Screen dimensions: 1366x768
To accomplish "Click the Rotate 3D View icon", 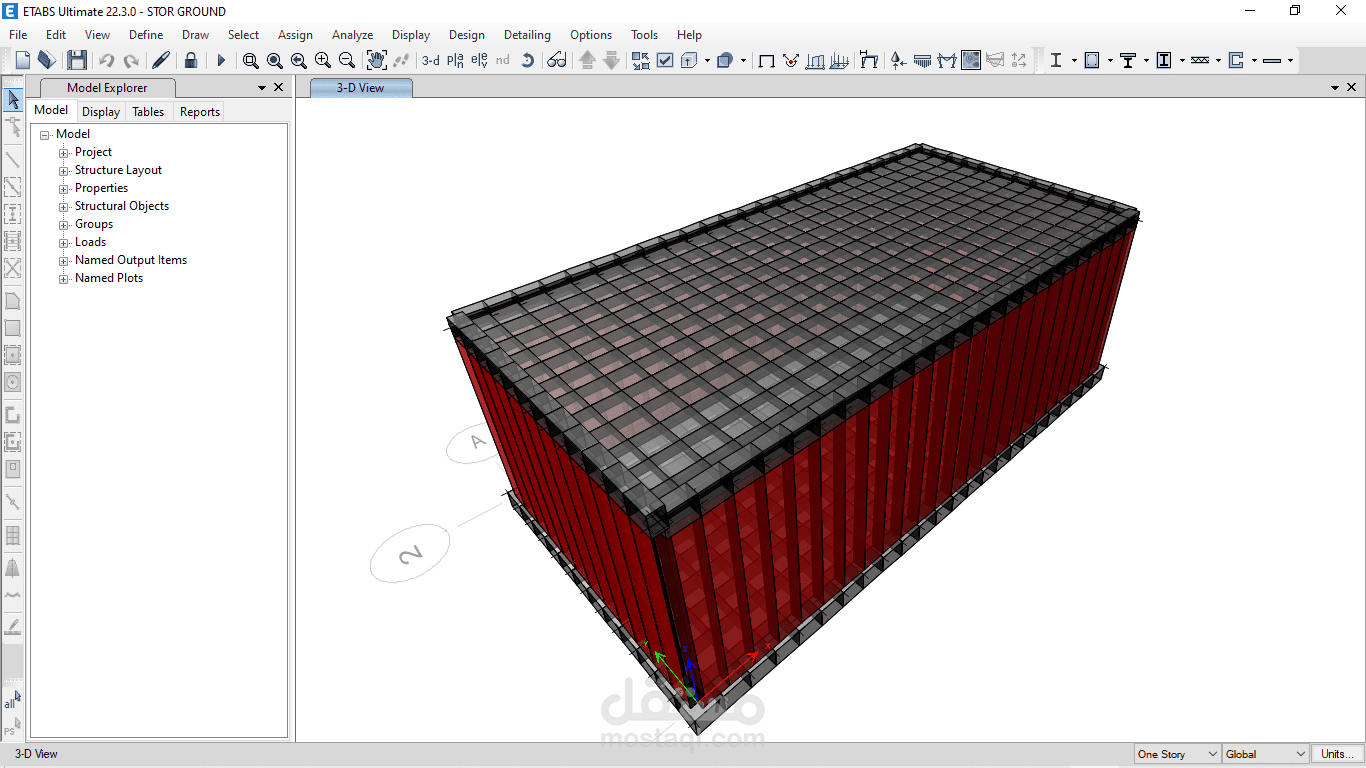I will point(528,60).
